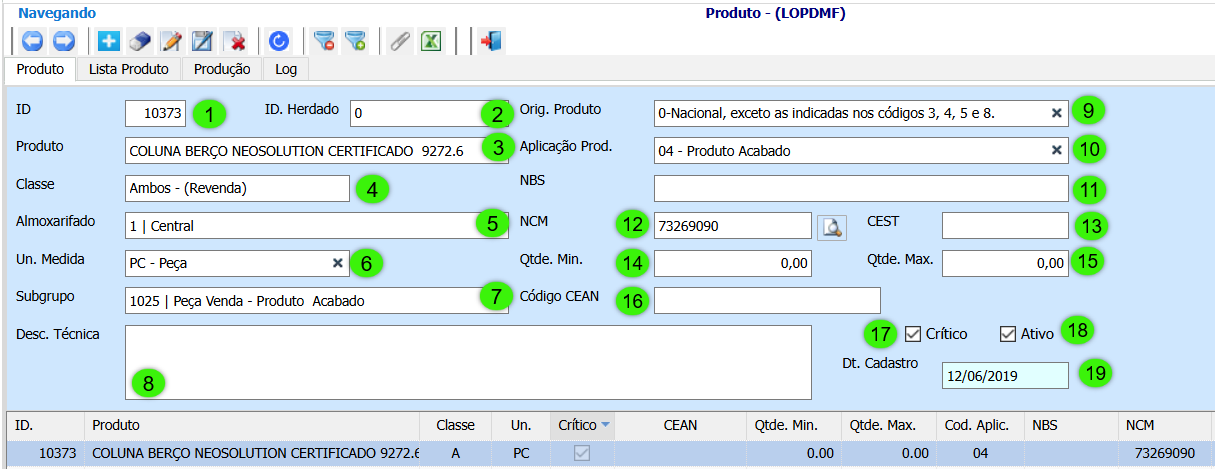
Task: Go to next record with forward arrow
Action: click(x=64, y=41)
